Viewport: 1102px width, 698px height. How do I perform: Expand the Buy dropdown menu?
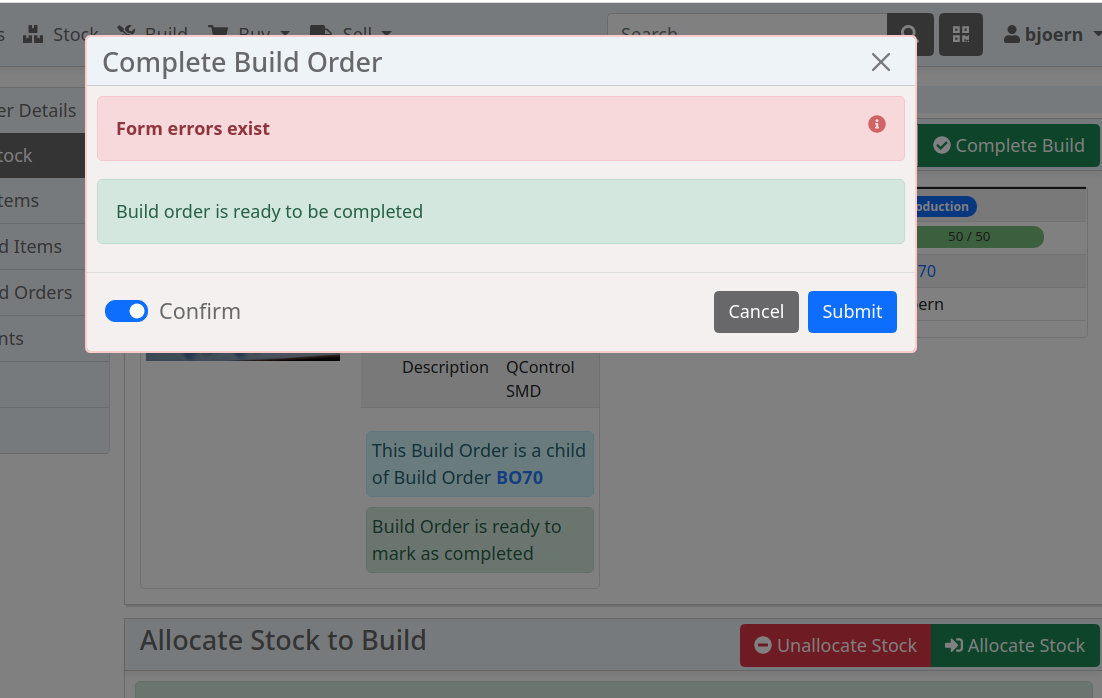[x=284, y=33]
